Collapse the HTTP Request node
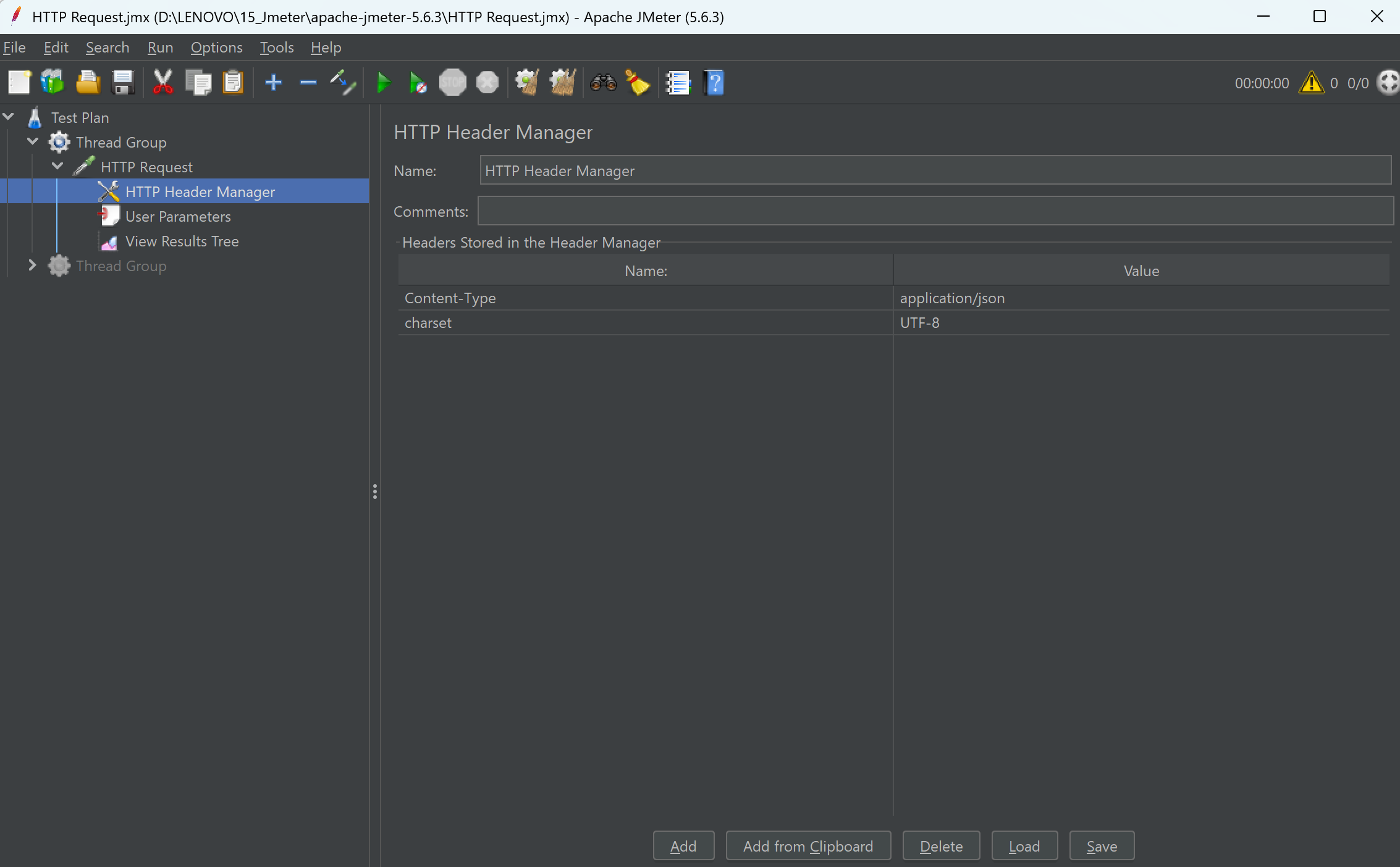The image size is (1400, 867). click(x=57, y=166)
